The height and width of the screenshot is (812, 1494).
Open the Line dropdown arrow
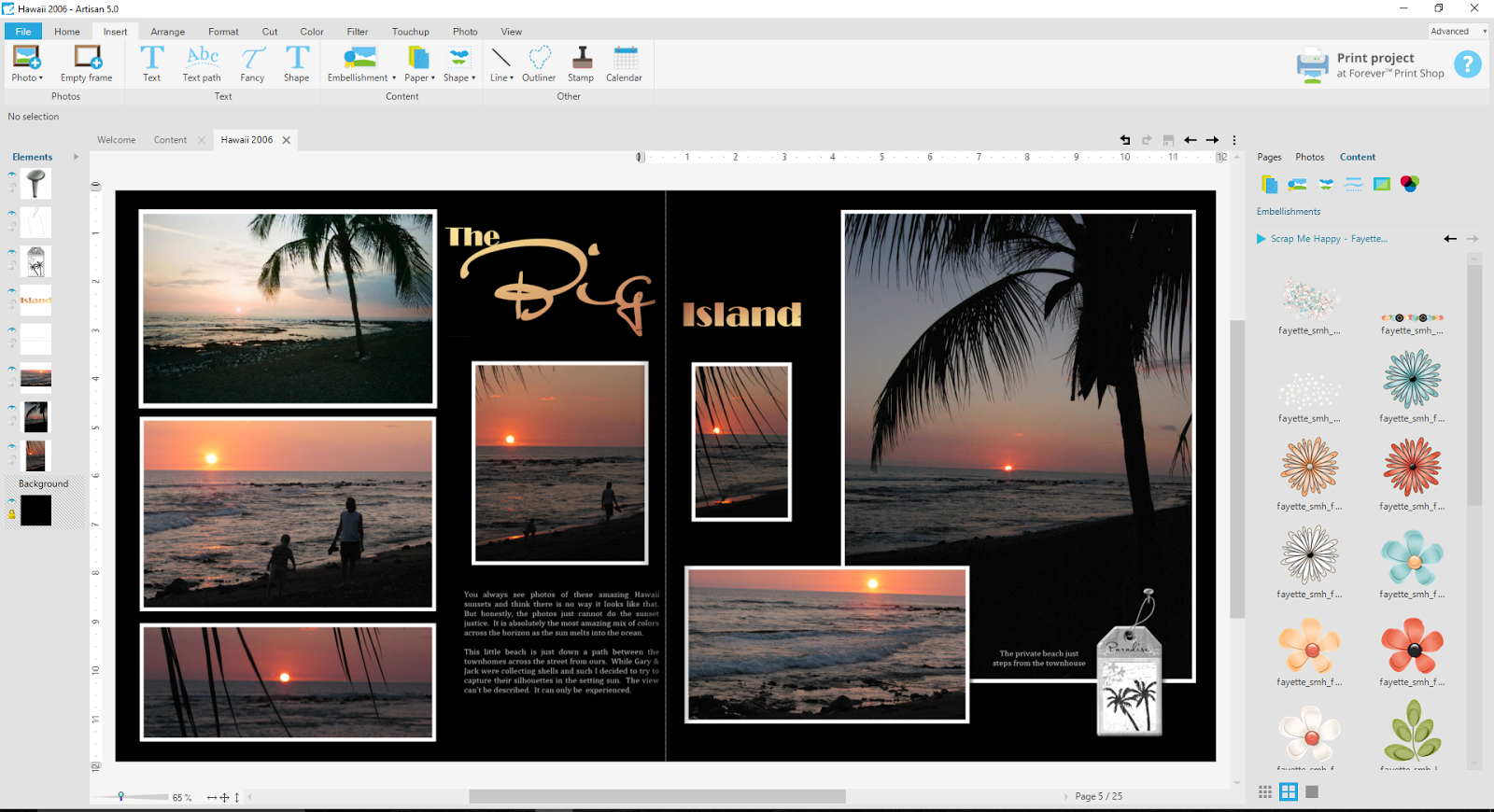point(512,78)
